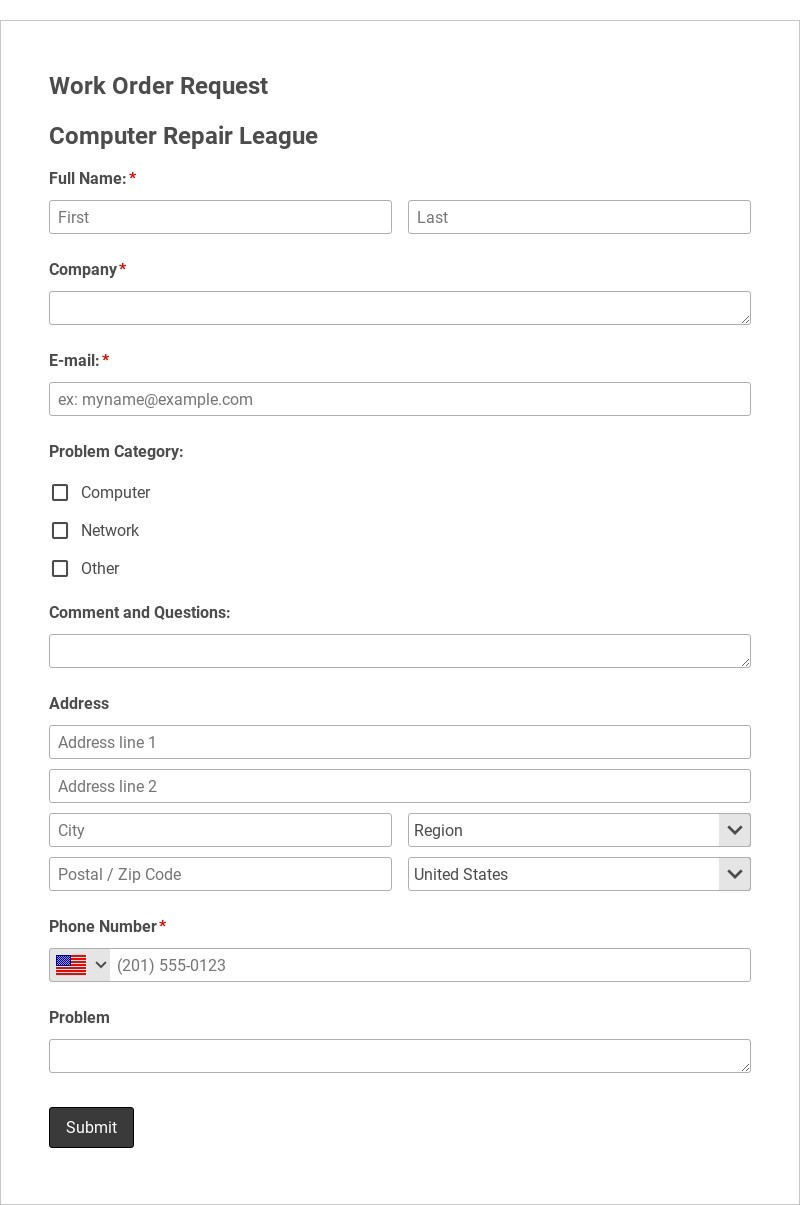Click the Last name input field
This screenshot has height=1205, width=800.
(x=579, y=217)
